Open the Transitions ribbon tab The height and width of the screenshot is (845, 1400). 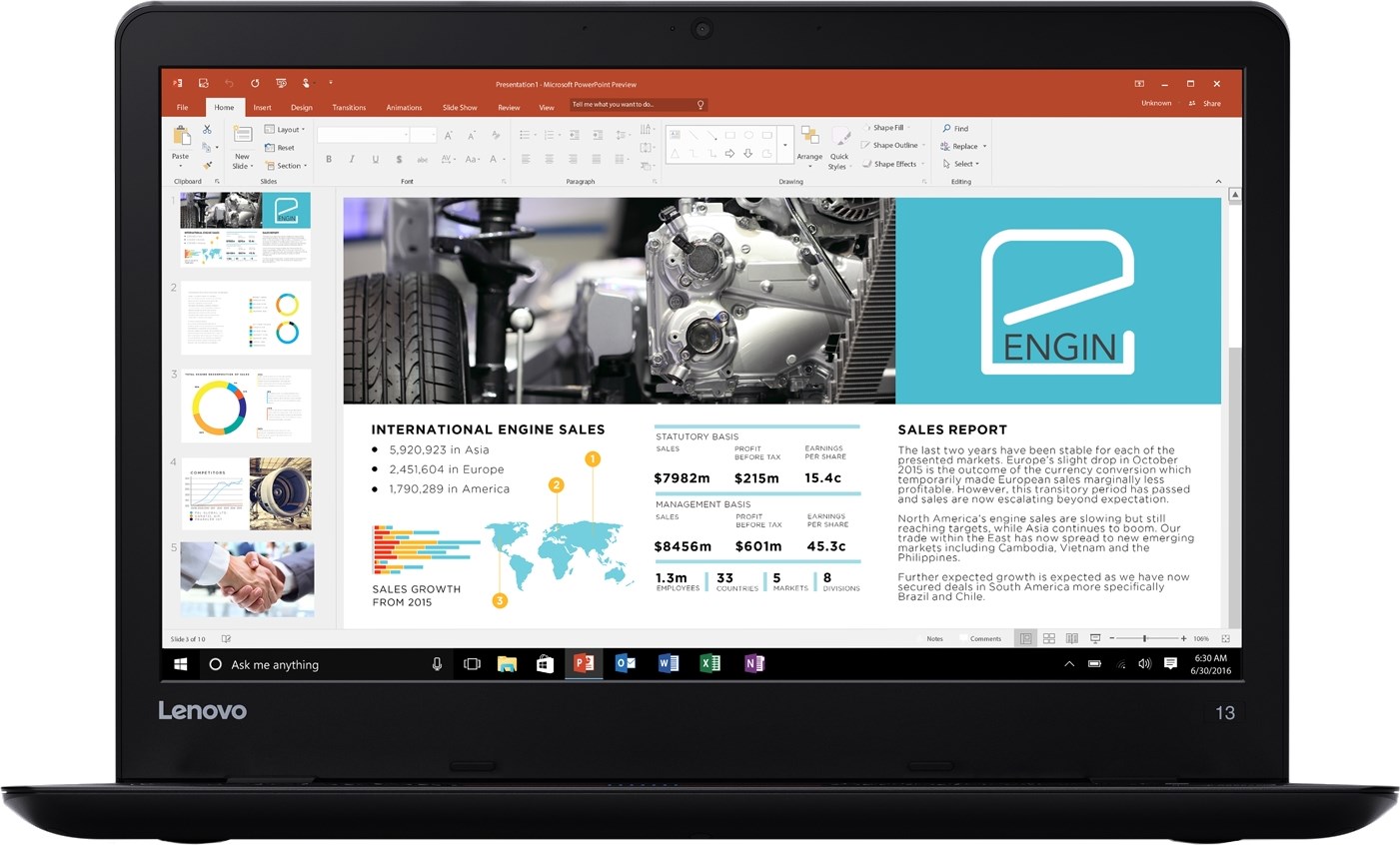[x=349, y=108]
